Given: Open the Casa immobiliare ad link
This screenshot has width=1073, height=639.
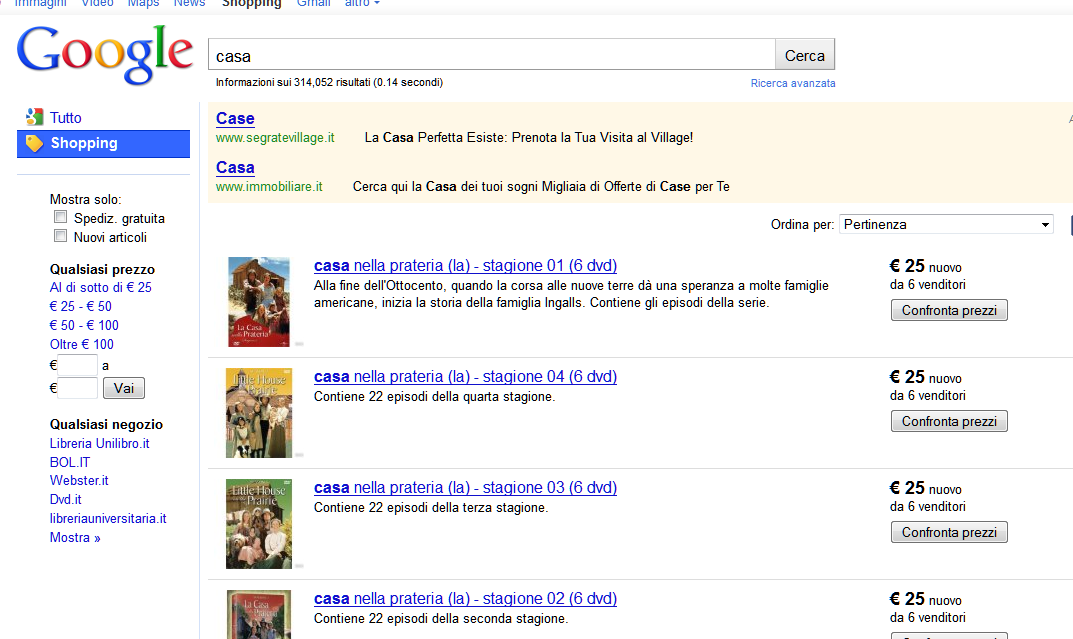Looking at the screenshot, I should (x=235, y=168).
